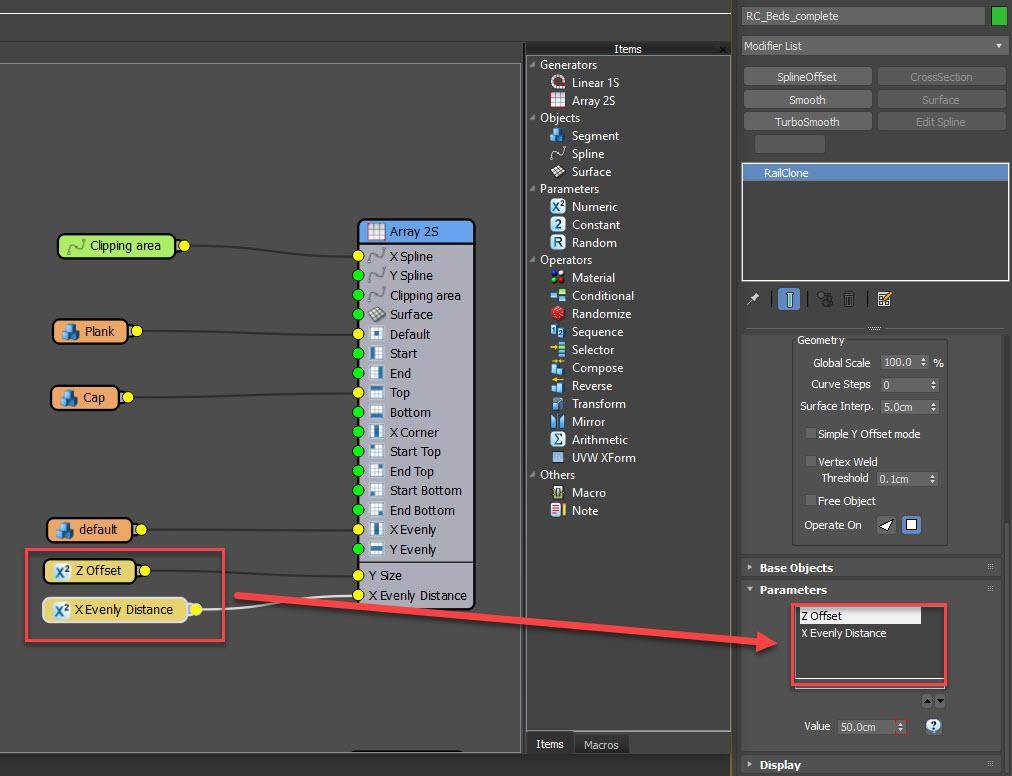Enable the Vertex Weld checkbox

(x=810, y=461)
